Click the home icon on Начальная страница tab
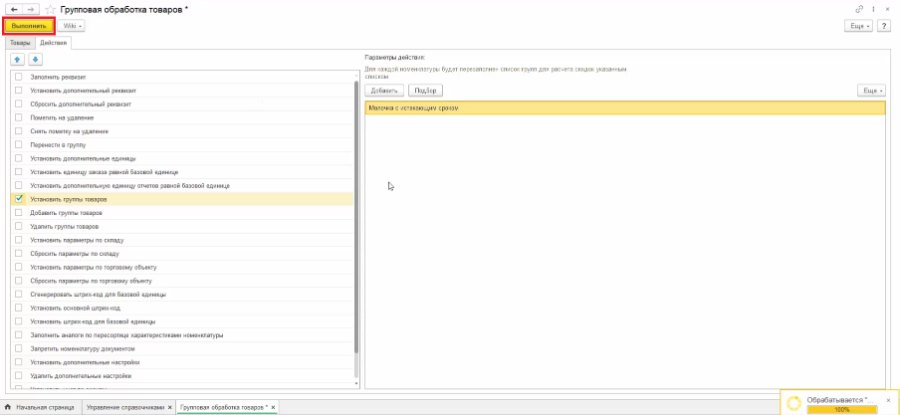 click(x=8, y=407)
